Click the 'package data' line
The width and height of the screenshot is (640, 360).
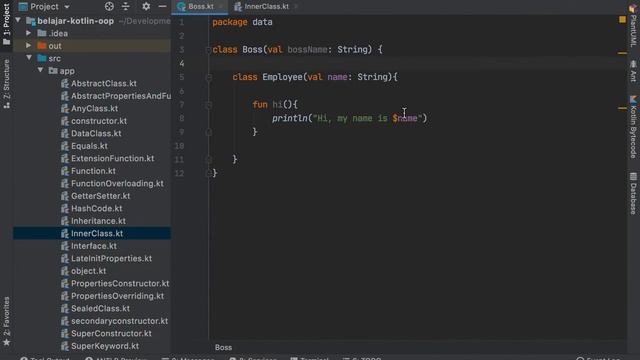click(x=242, y=22)
